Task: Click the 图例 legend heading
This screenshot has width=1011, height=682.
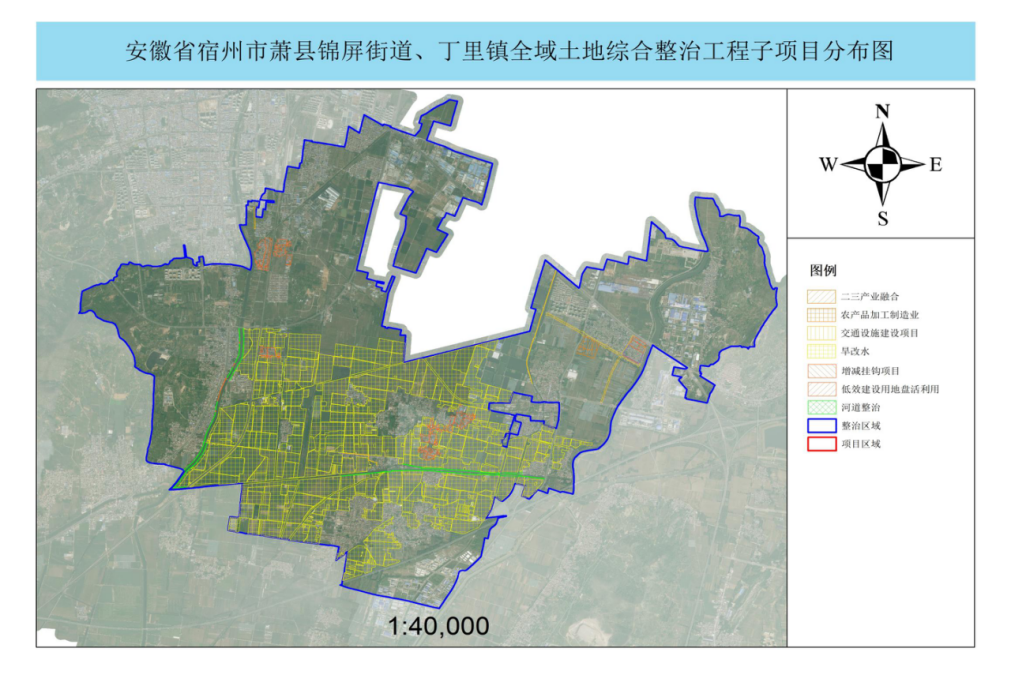Action: point(823,271)
